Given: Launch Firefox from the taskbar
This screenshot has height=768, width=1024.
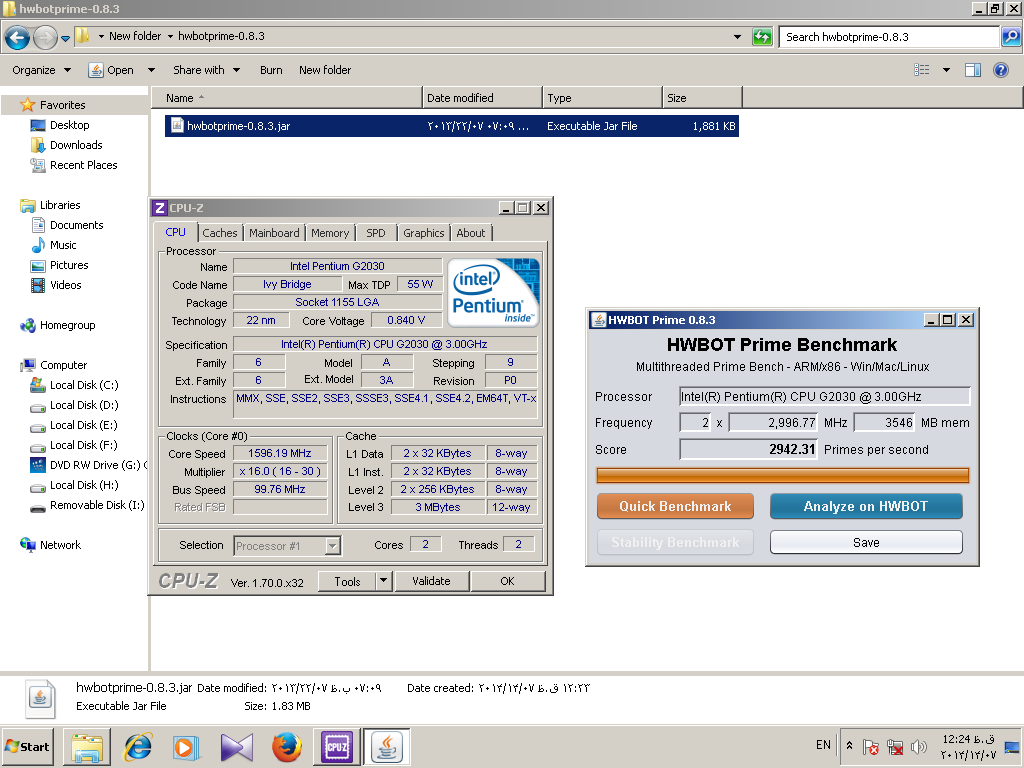Looking at the screenshot, I should [287, 747].
